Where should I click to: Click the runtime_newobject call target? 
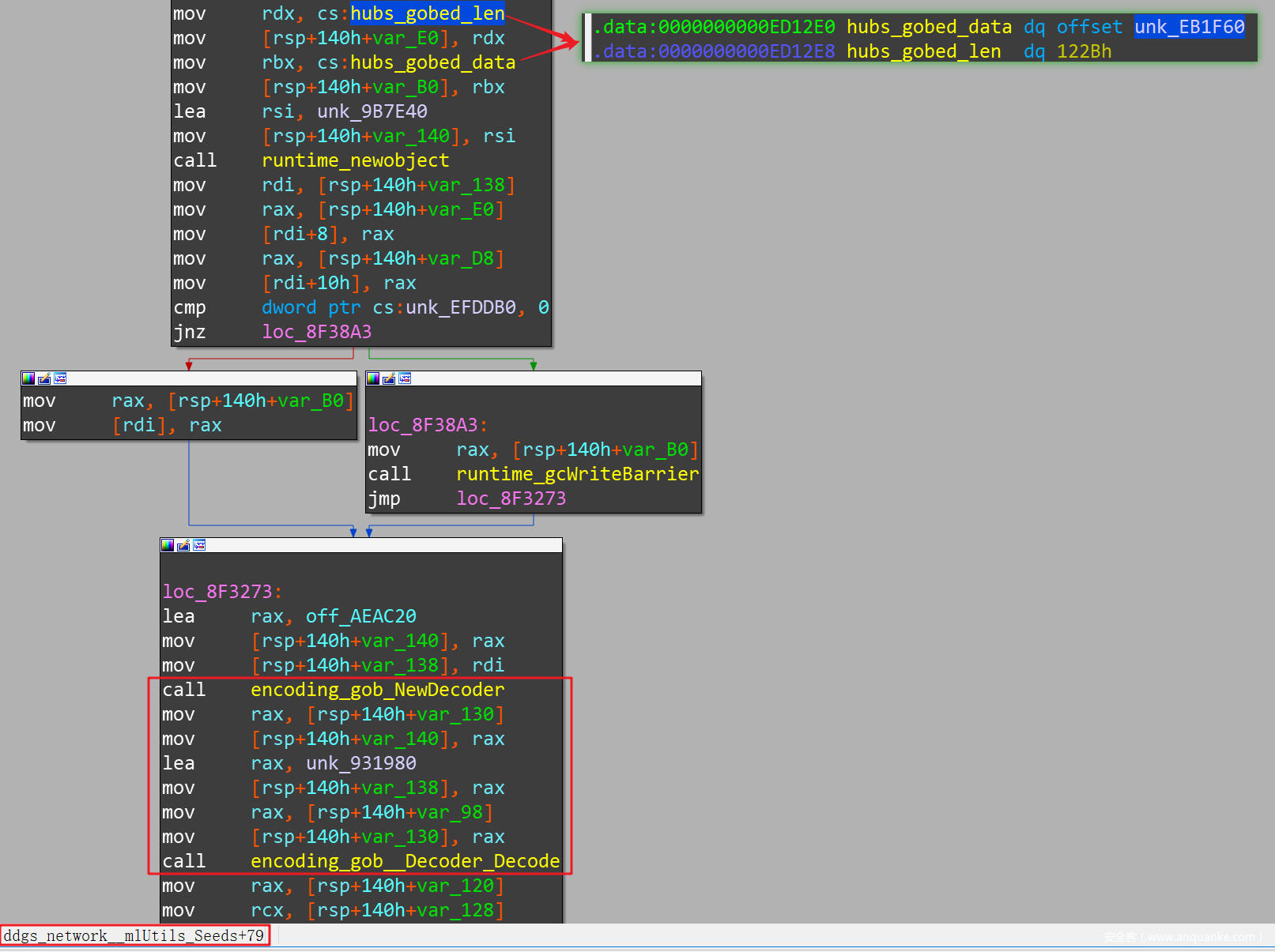click(355, 160)
